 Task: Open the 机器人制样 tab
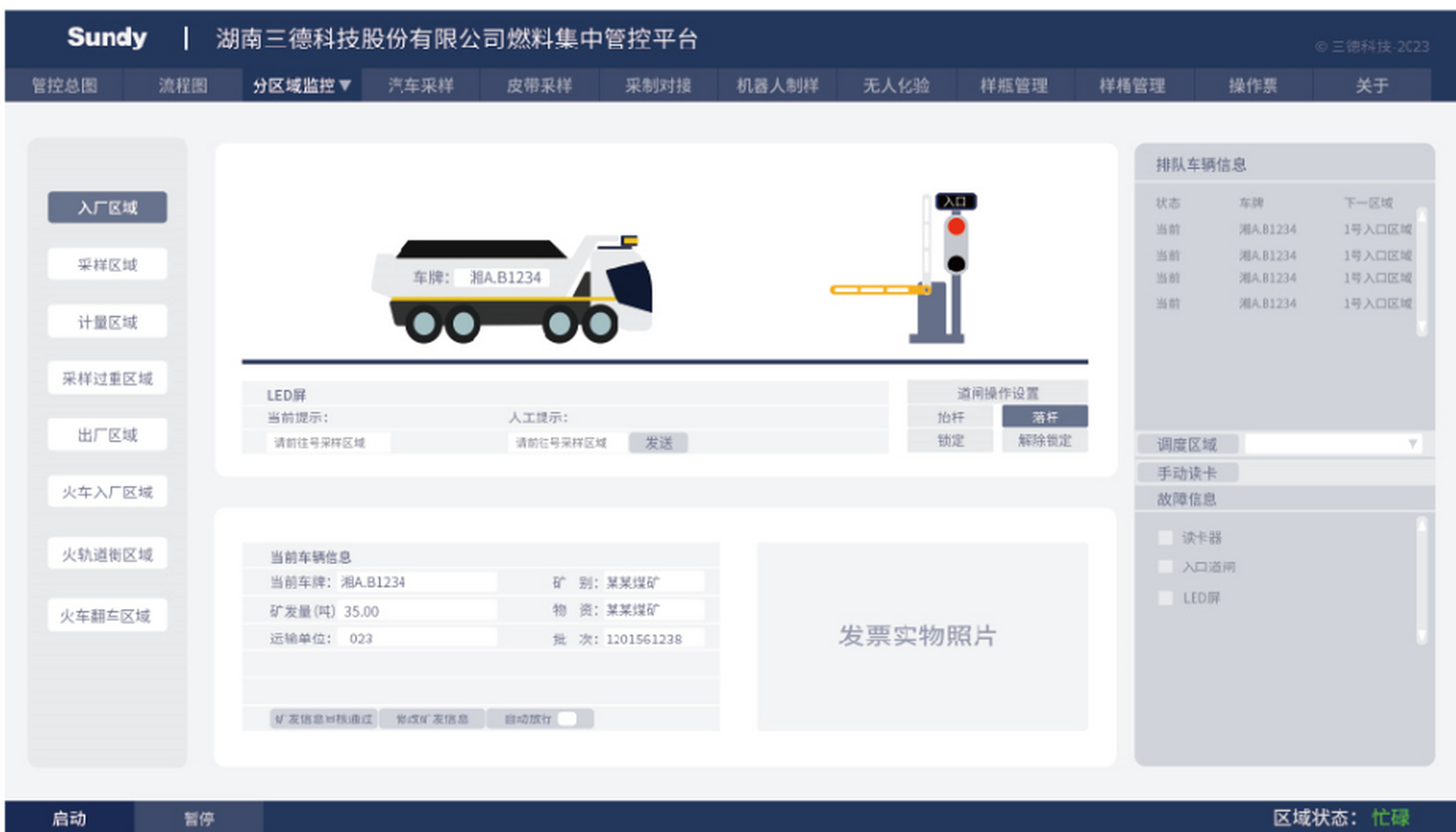pyautogui.click(x=777, y=86)
